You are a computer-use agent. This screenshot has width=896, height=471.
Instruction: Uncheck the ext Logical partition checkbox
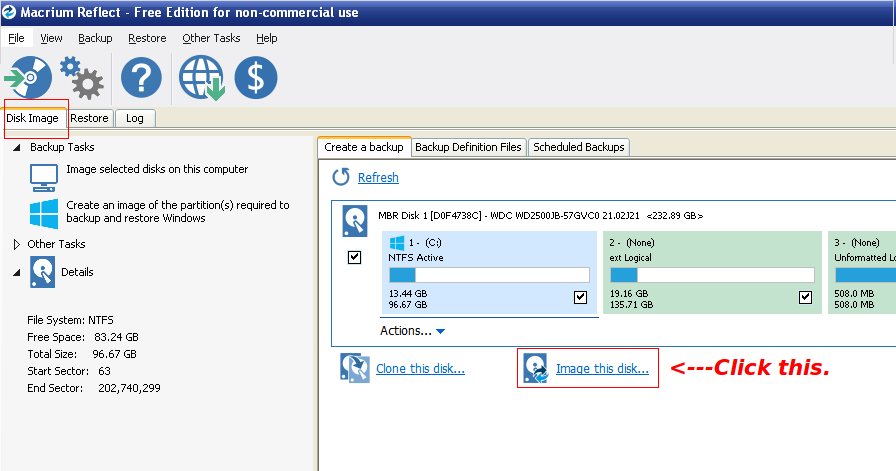(x=805, y=297)
